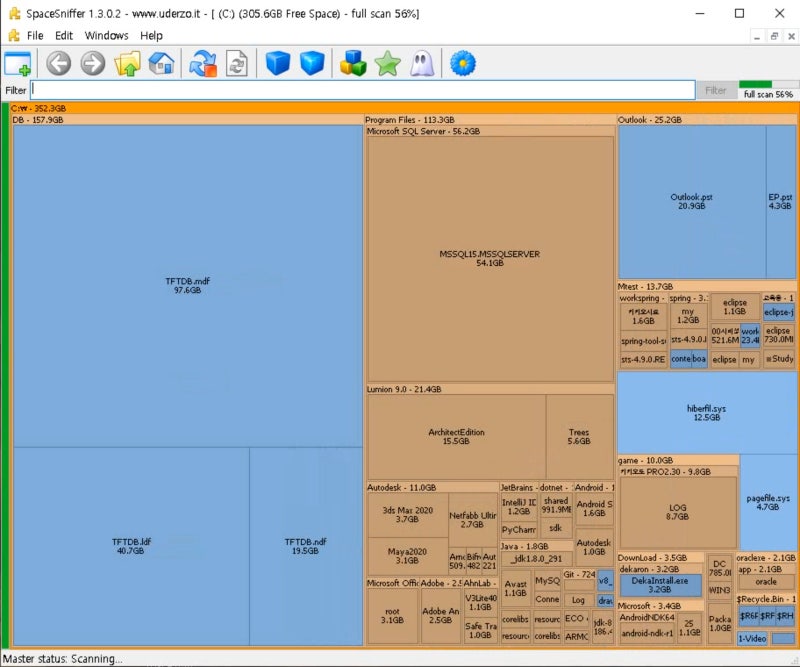Toggle free space ghost display
This screenshot has height=667, width=800.
[x=420, y=63]
